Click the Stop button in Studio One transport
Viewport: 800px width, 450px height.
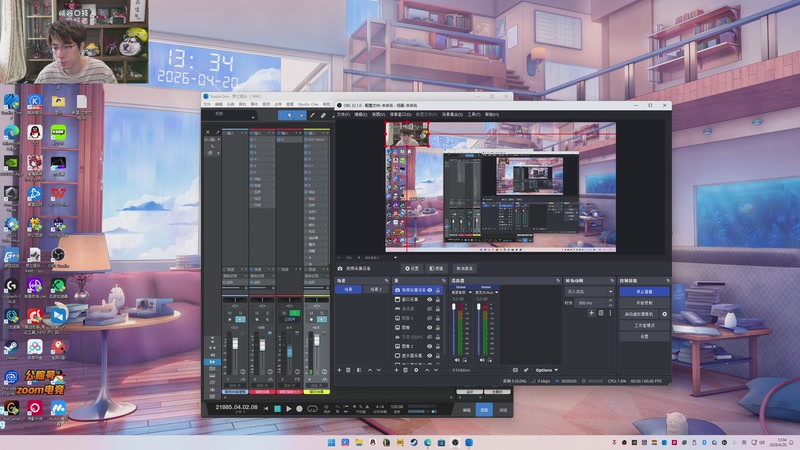click(x=278, y=409)
